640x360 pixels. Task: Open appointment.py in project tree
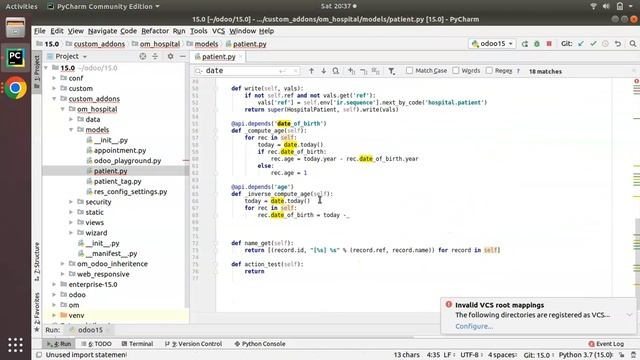pos(120,150)
